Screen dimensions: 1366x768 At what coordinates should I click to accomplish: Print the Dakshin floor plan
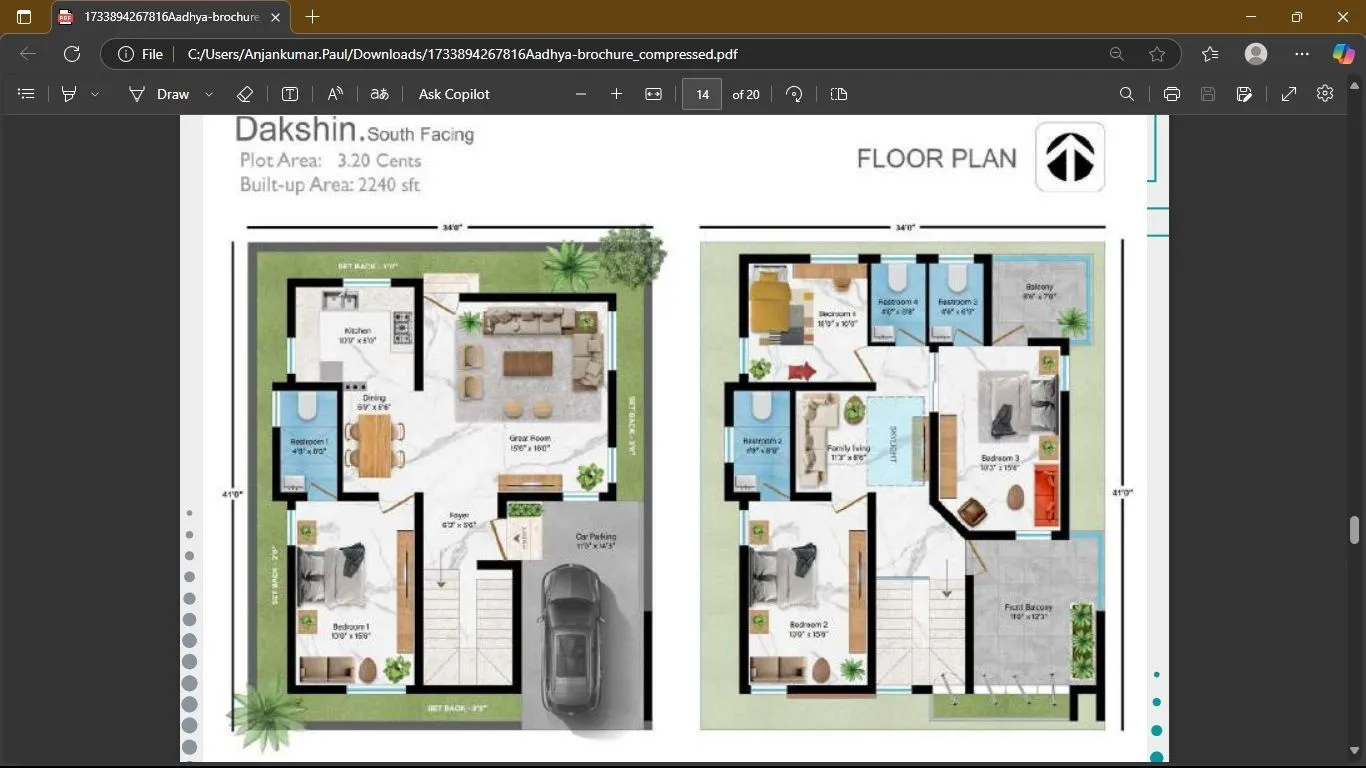click(x=1171, y=94)
